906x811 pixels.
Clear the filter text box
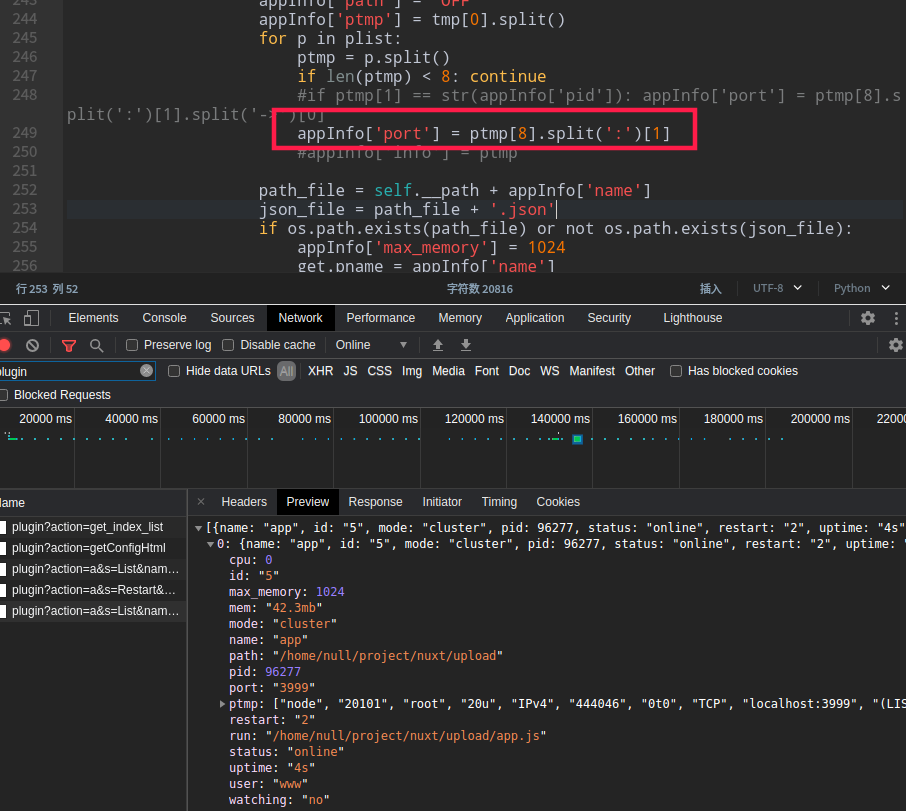coord(147,371)
